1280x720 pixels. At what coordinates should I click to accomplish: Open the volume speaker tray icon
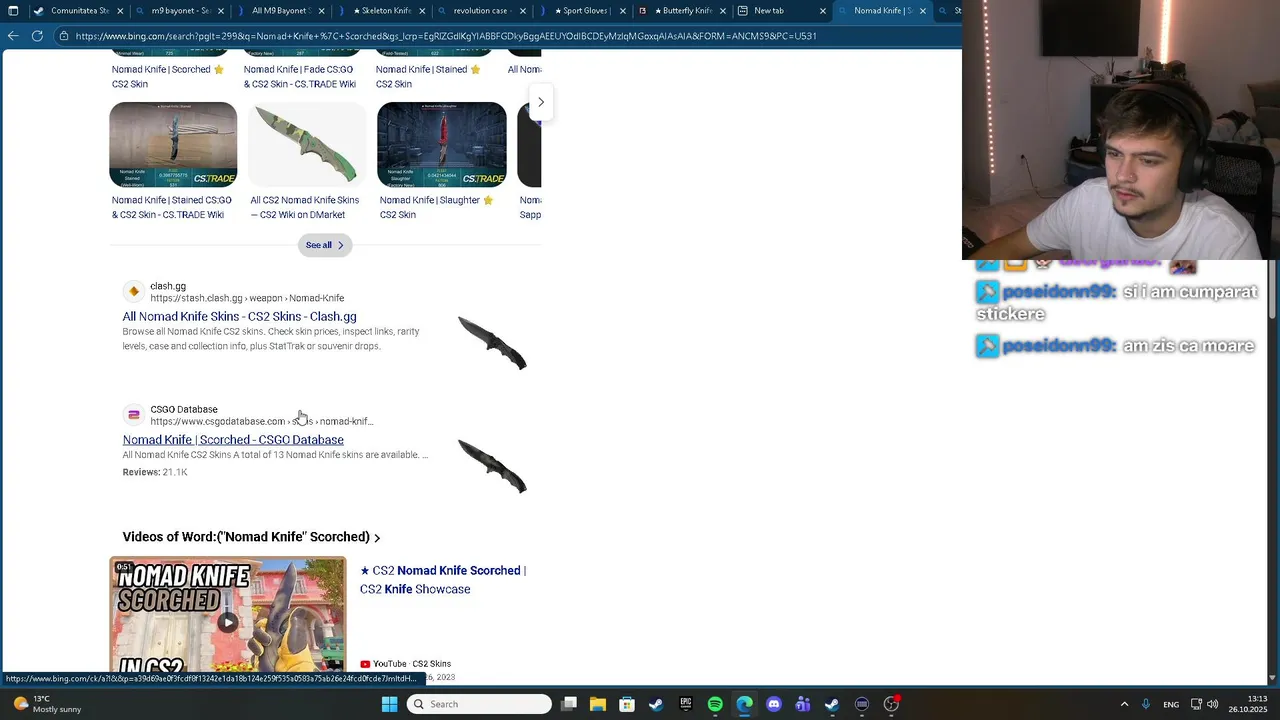tap(1213, 704)
